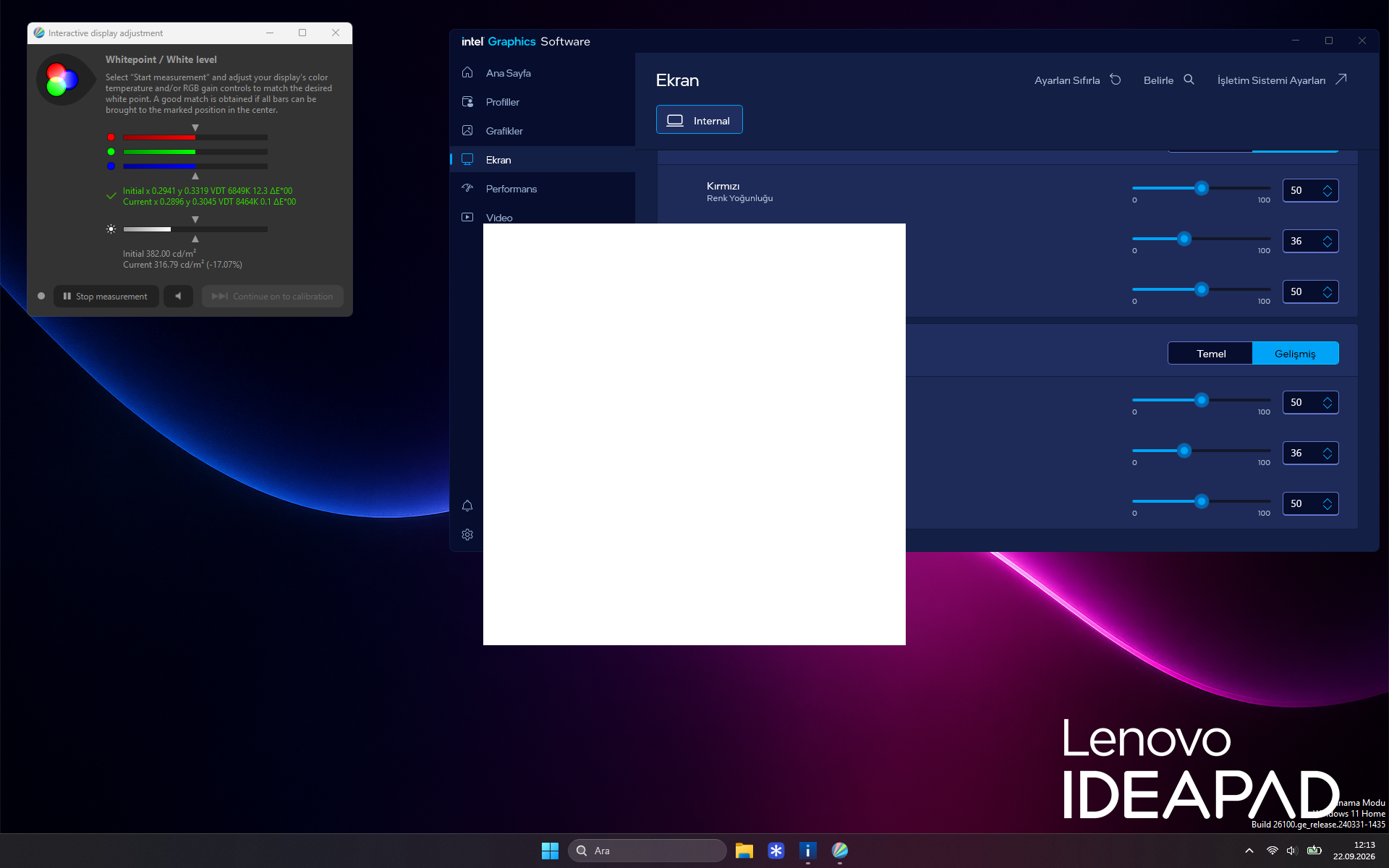Image resolution: width=1389 pixels, height=868 pixels.
Task: Click Stop measurement in display adjustment window
Action: (106, 297)
